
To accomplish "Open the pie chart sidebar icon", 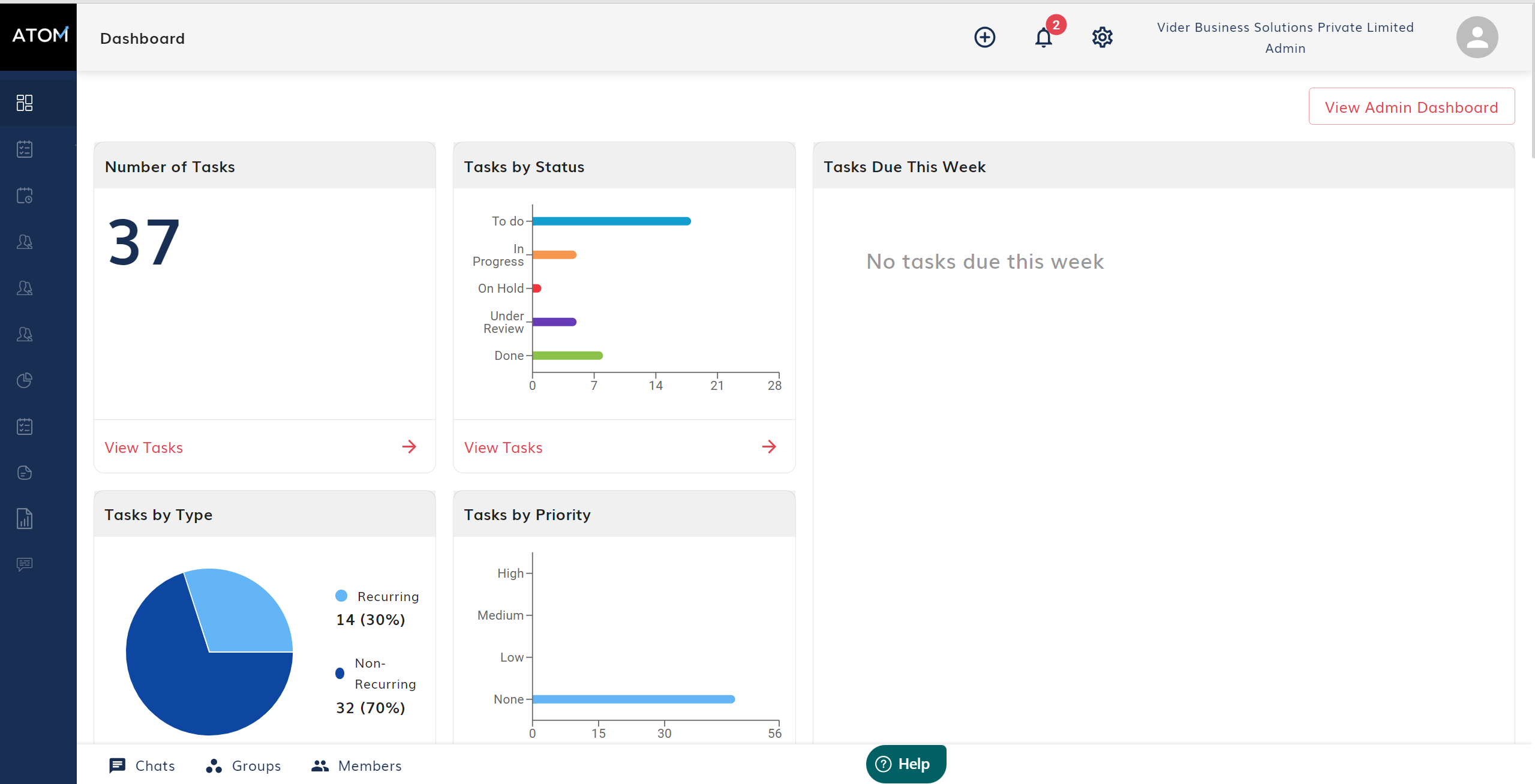I will (25, 380).
